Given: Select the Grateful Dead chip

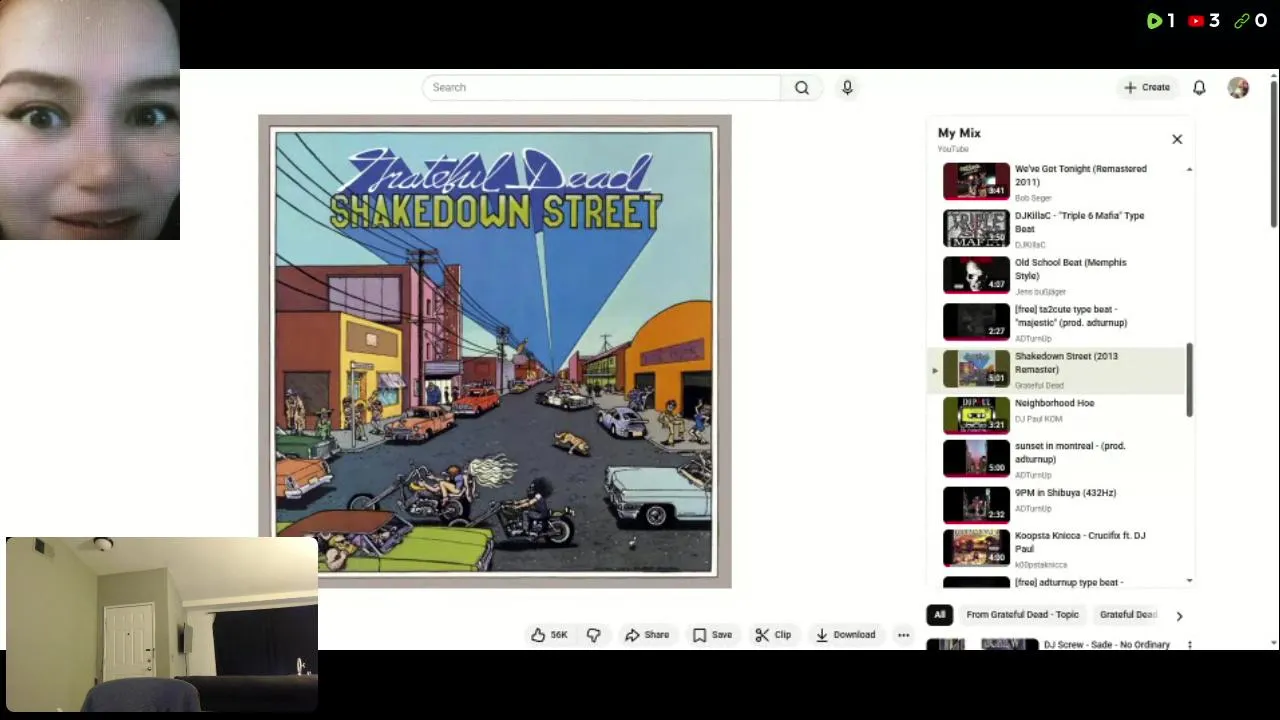Looking at the screenshot, I should click(1128, 615).
